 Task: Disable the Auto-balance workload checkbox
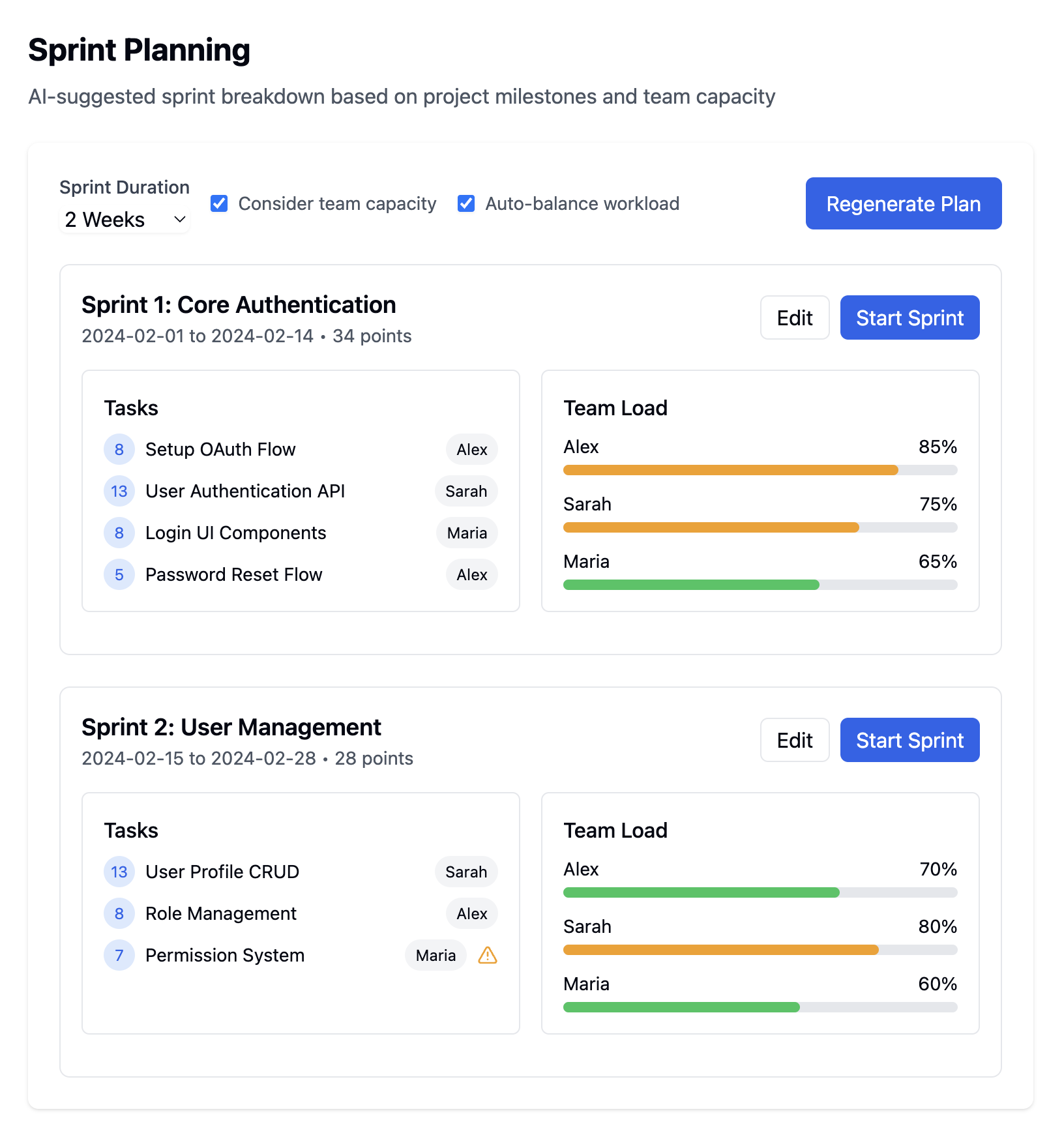(466, 203)
